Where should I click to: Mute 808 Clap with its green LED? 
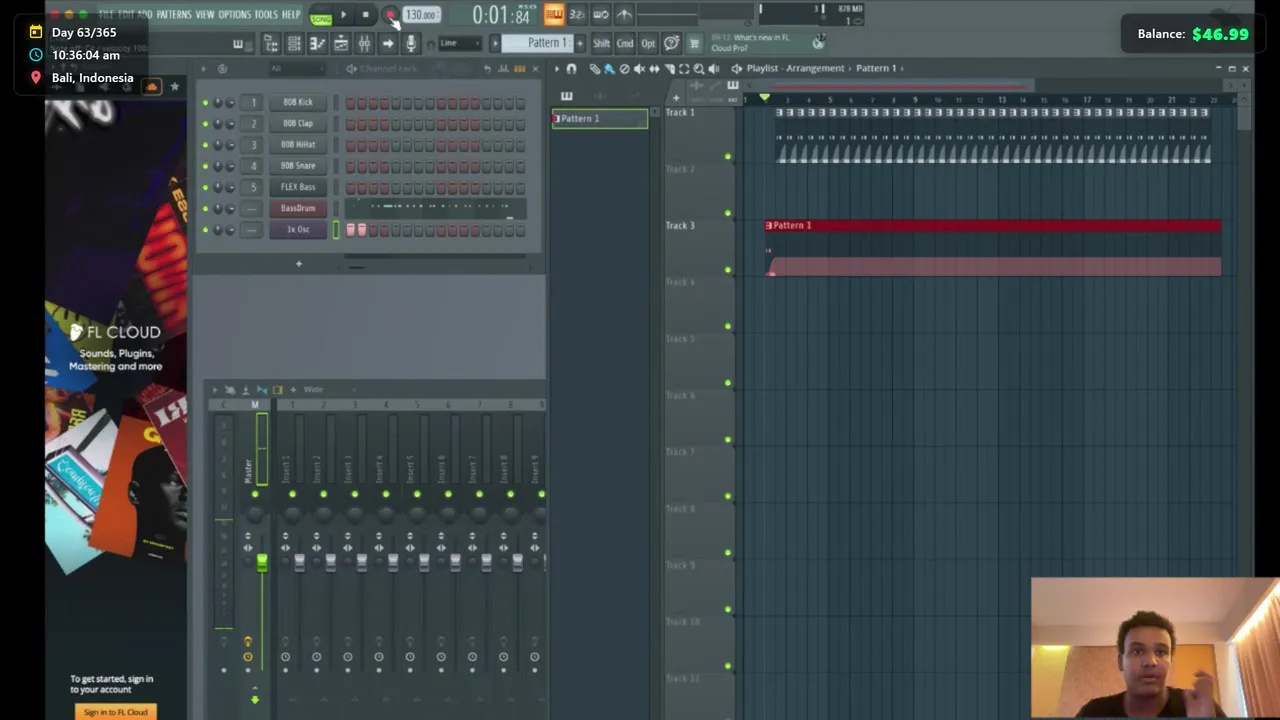[x=205, y=123]
